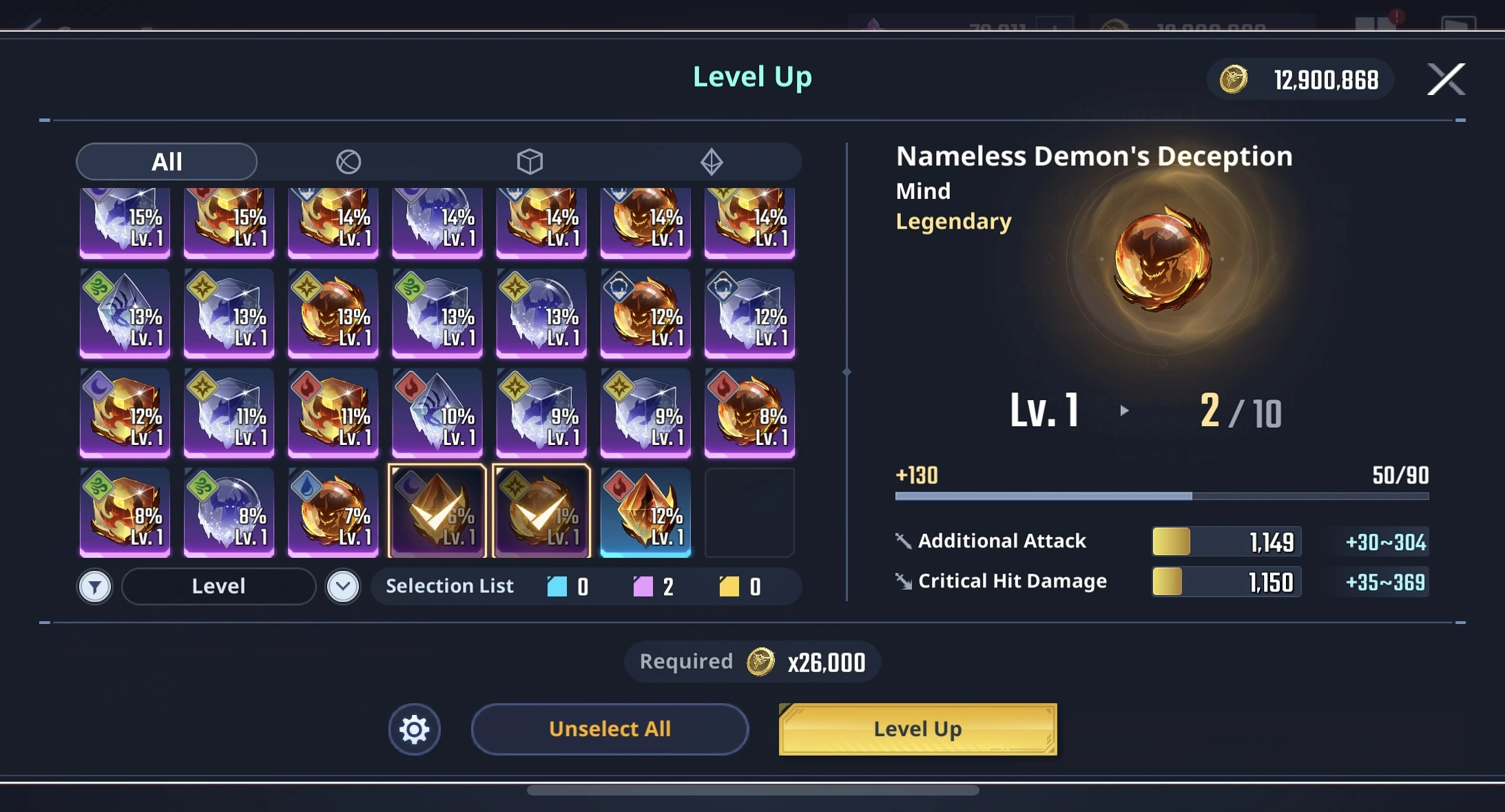The width and height of the screenshot is (1505, 812).
Task: Switch to the All tab
Action: (x=167, y=162)
